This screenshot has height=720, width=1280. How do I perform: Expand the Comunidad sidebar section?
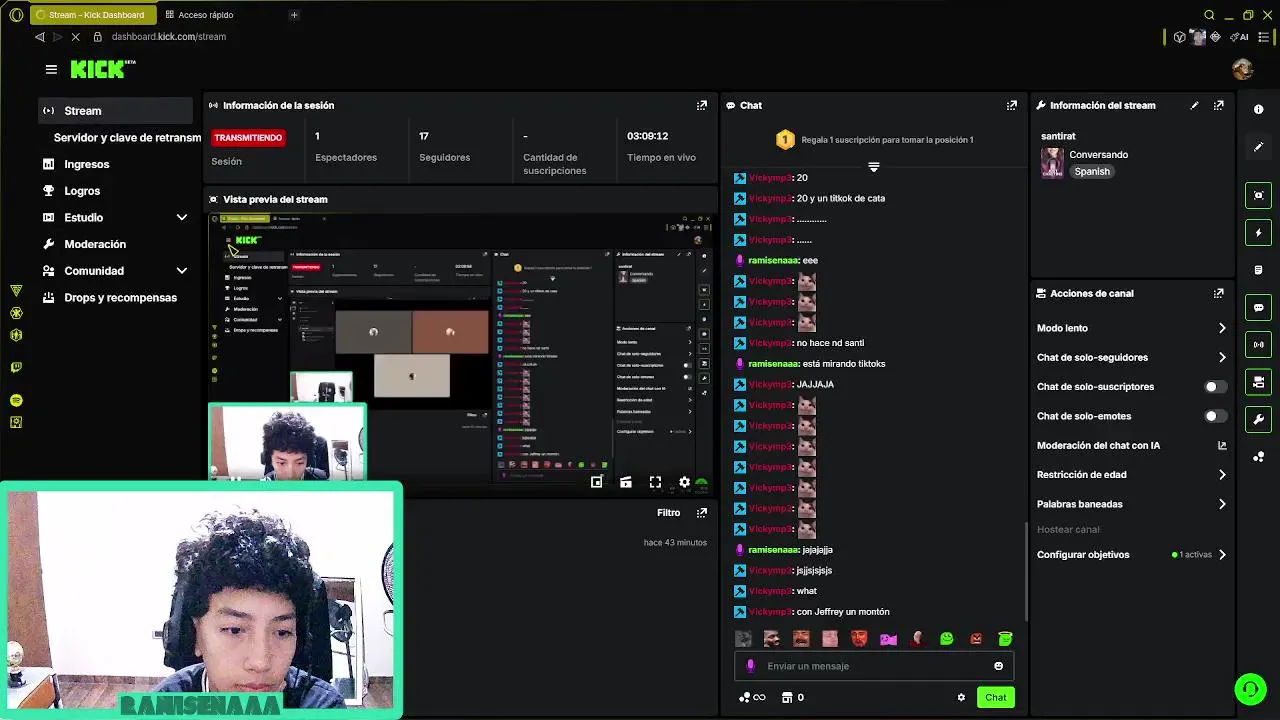coord(181,271)
